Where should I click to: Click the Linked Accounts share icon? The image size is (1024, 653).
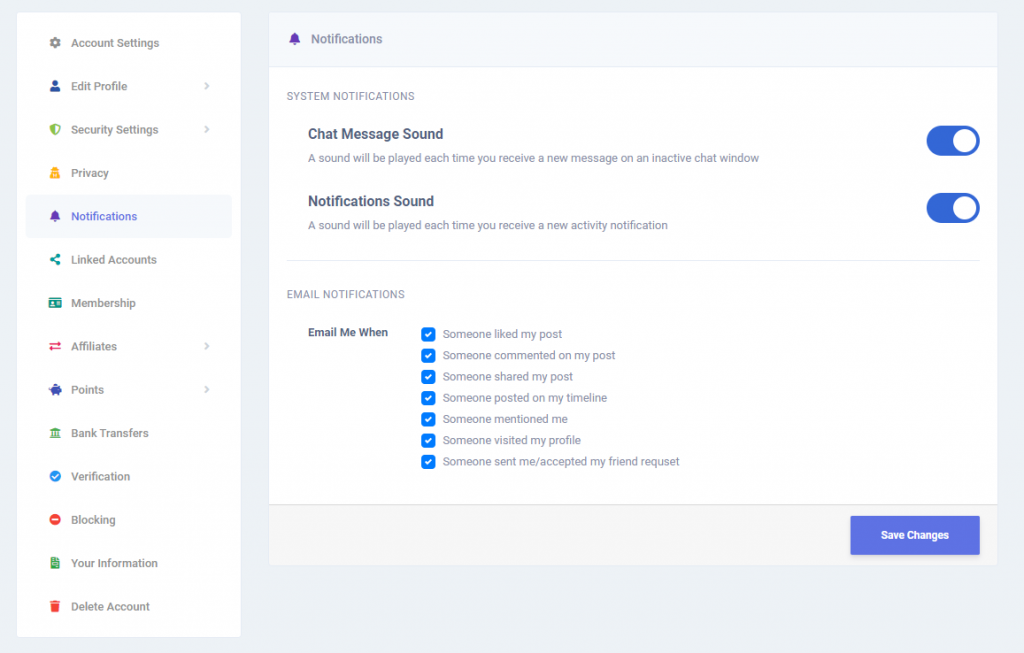(55, 259)
